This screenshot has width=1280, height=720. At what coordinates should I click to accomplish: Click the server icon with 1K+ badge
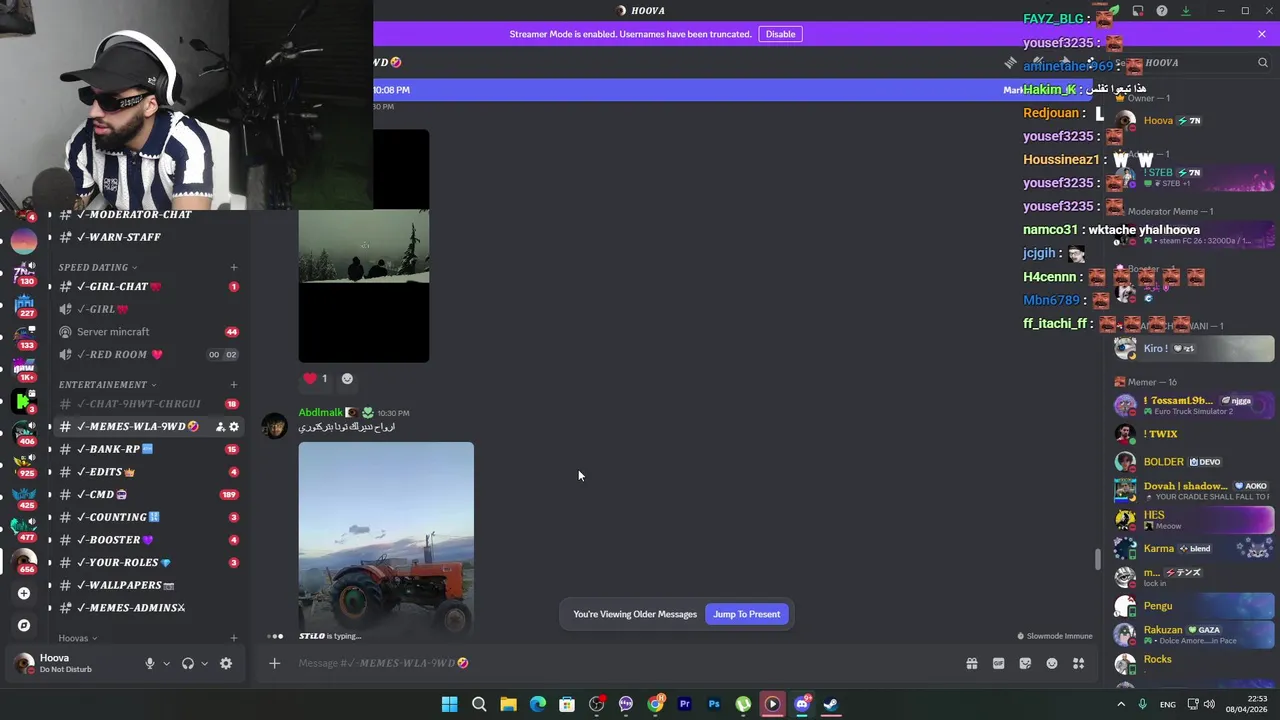[25, 368]
